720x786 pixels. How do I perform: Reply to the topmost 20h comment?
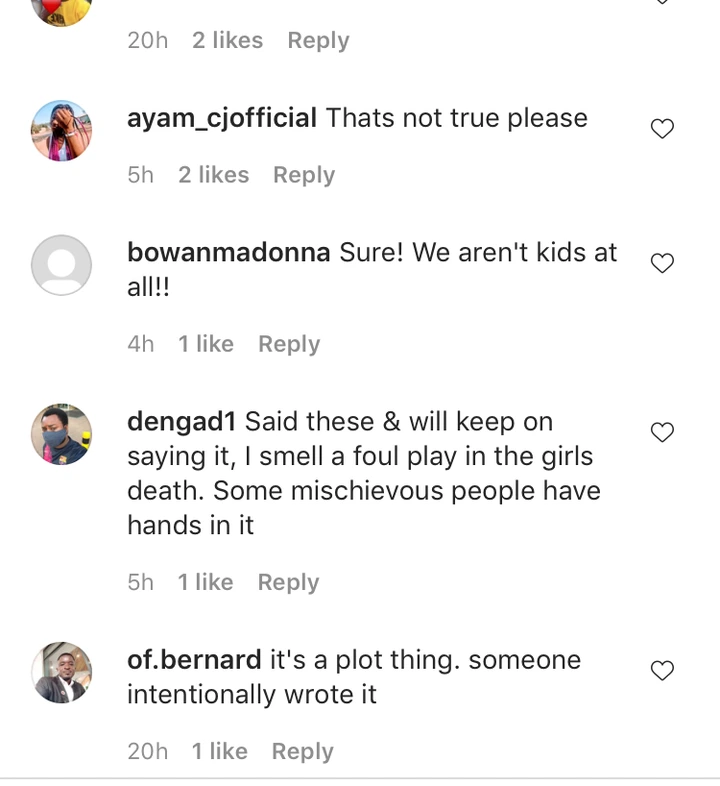pyautogui.click(x=318, y=41)
